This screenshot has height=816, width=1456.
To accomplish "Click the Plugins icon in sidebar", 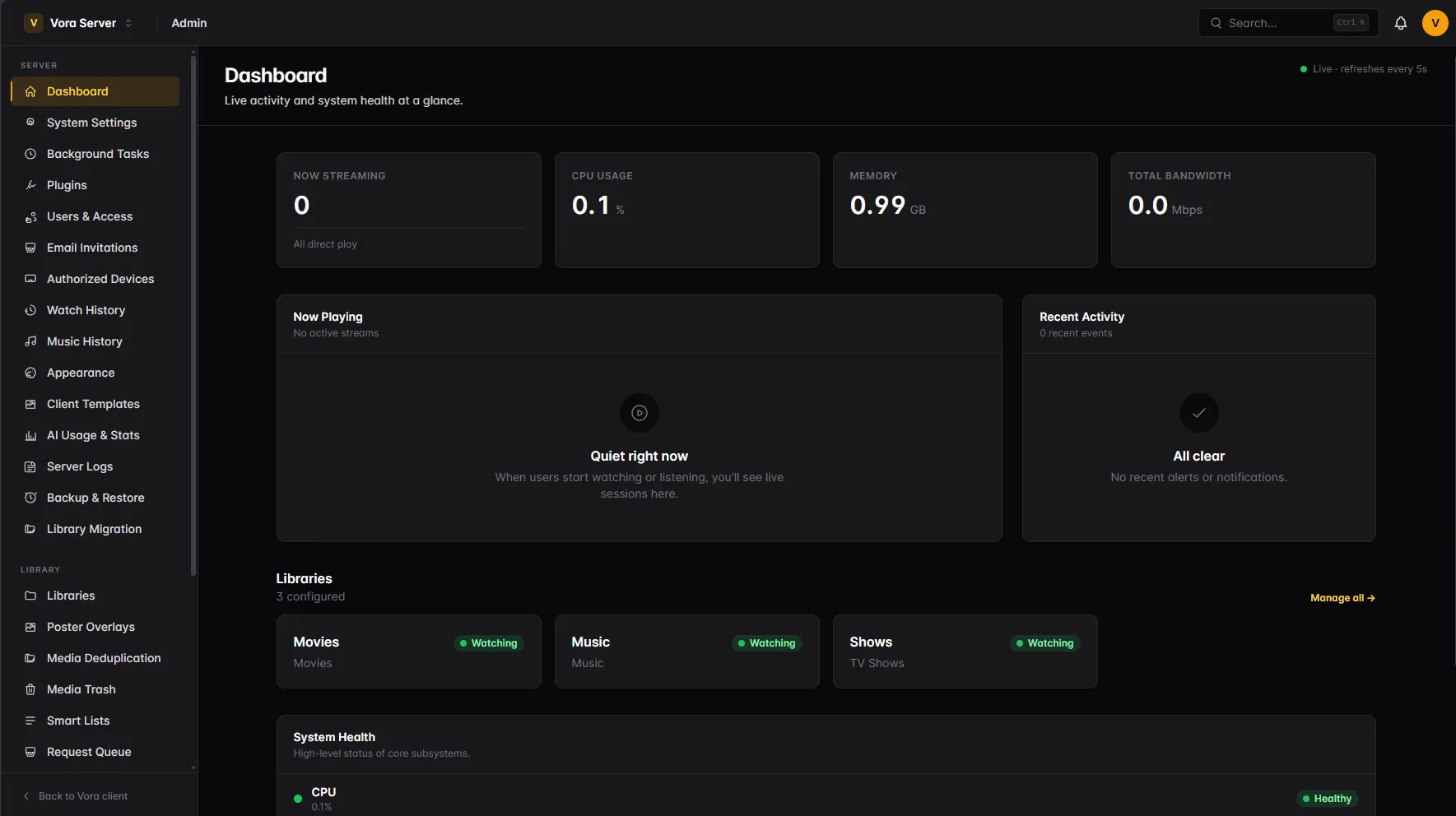I will (30, 185).
